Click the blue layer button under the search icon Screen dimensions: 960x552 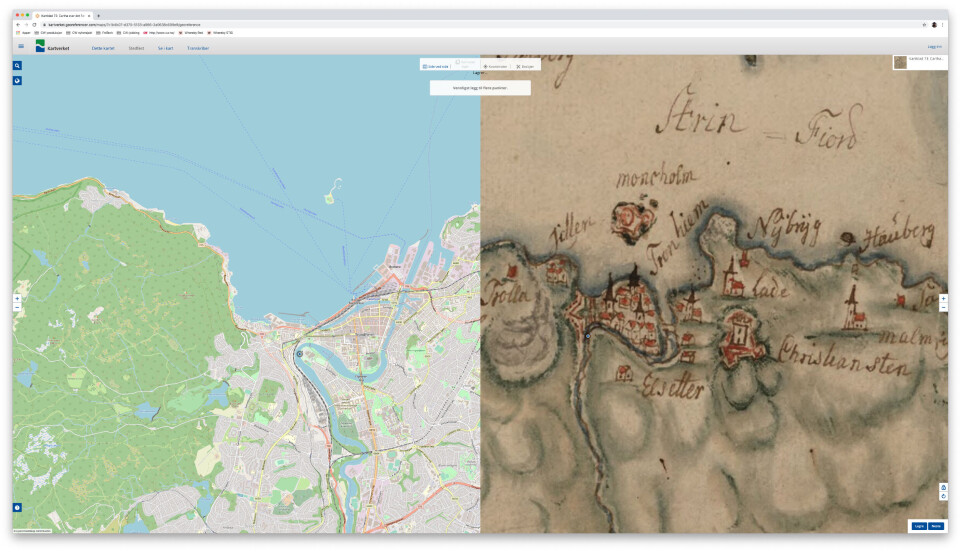(x=17, y=80)
